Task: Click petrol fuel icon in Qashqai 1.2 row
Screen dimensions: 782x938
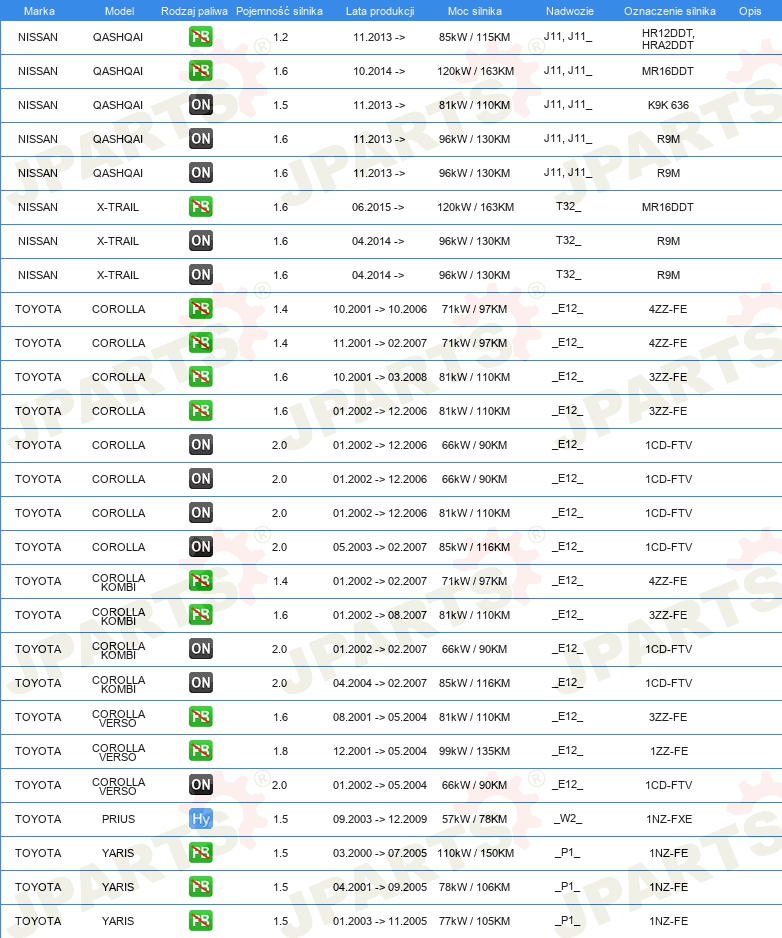Action: tap(200, 37)
